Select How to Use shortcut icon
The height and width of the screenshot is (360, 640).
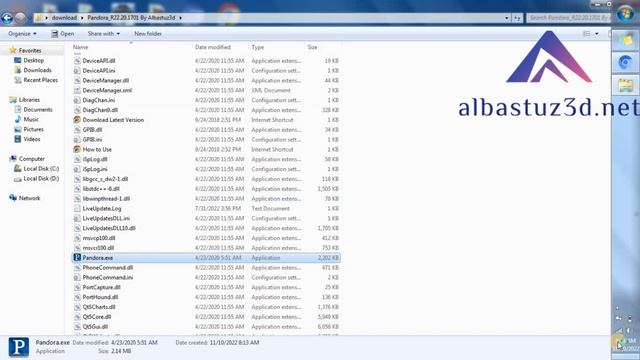click(77, 149)
